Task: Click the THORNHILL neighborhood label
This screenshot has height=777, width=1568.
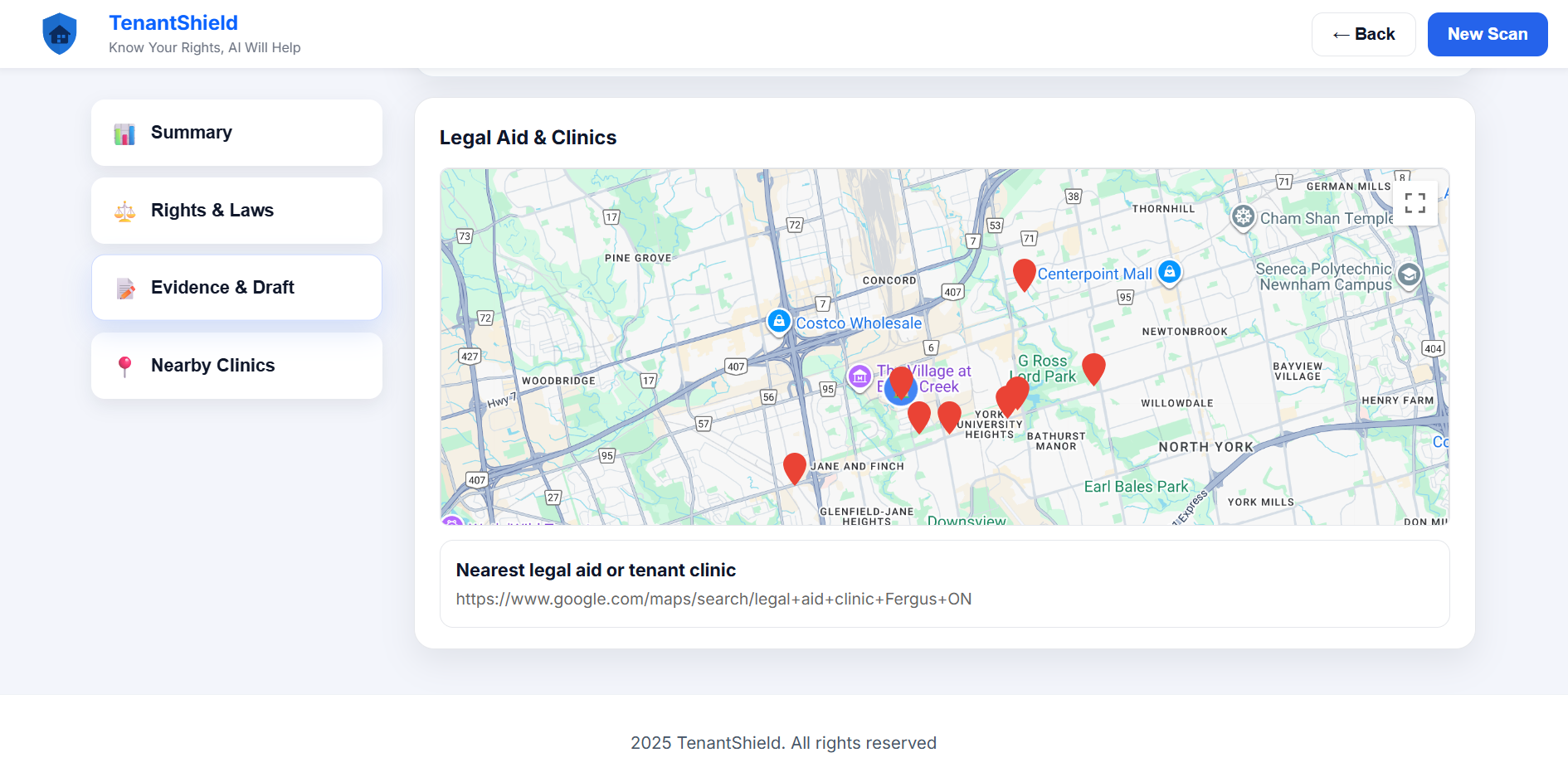Action: (1163, 209)
